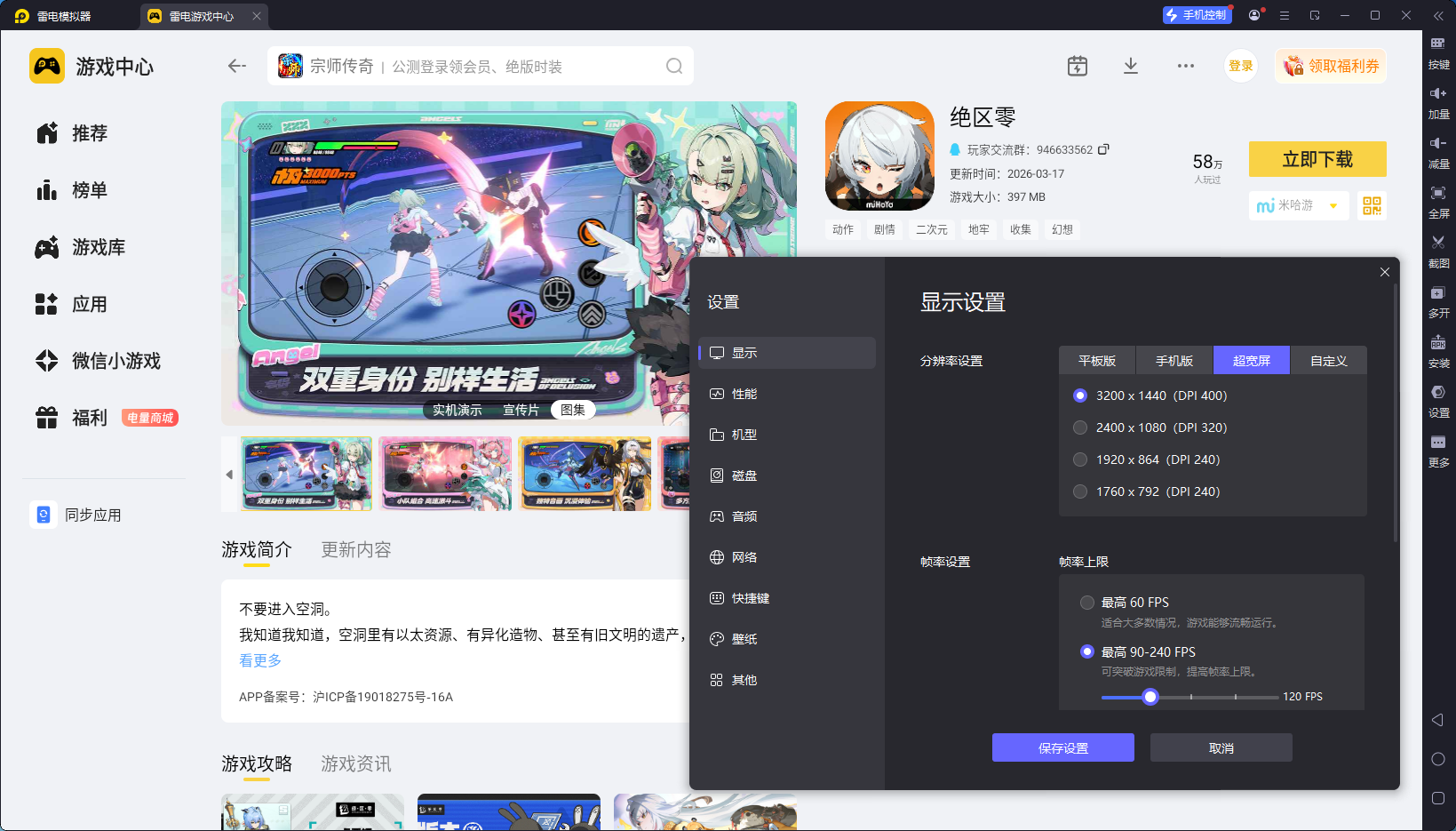
Task: Select 3200 x 1440 resolution
Action: (x=1080, y=396)
